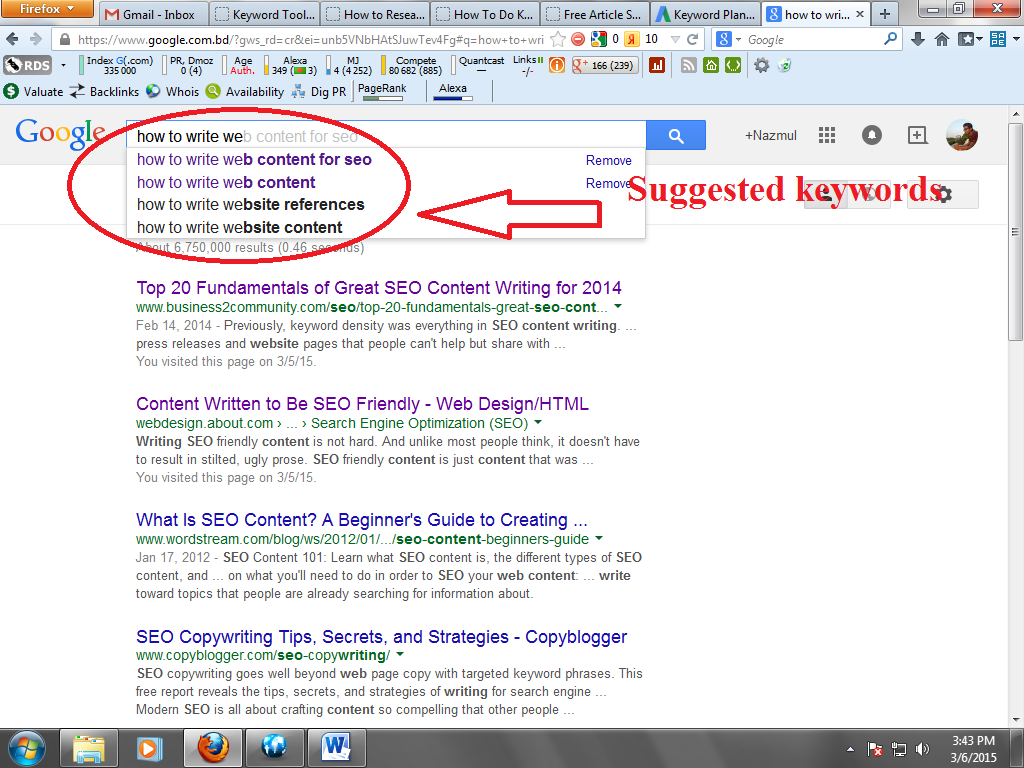
Task: Bookmark page with star icon in URL bar
Action: click(558, 39)
